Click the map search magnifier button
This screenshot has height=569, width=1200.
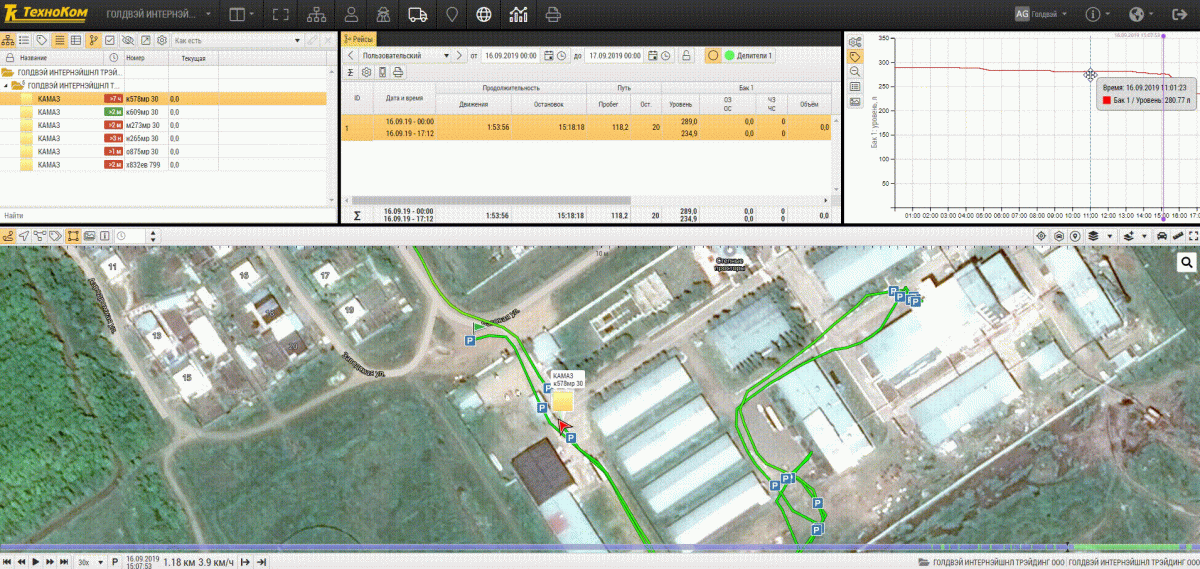[1187, 262]
